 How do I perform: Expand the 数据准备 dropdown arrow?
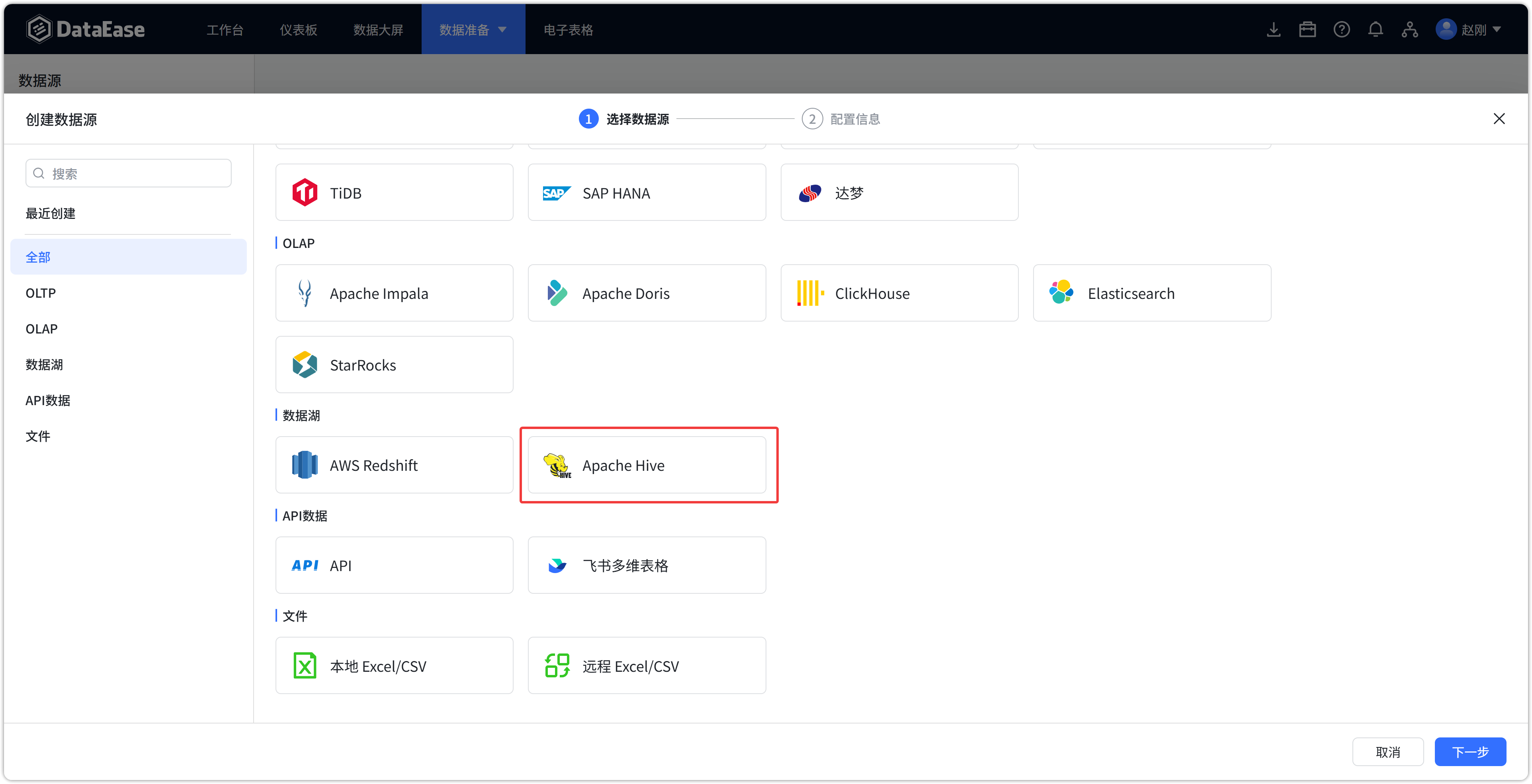click(x=502, y=30)
